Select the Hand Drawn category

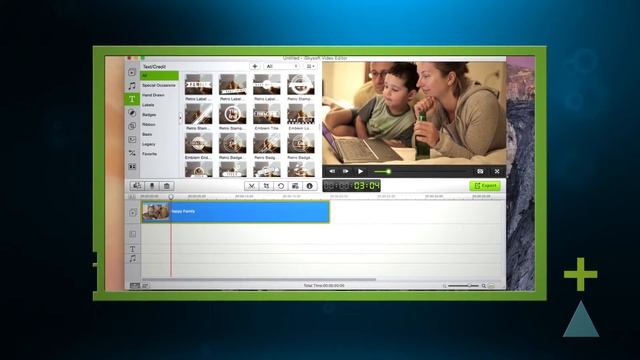click(153, 95)
